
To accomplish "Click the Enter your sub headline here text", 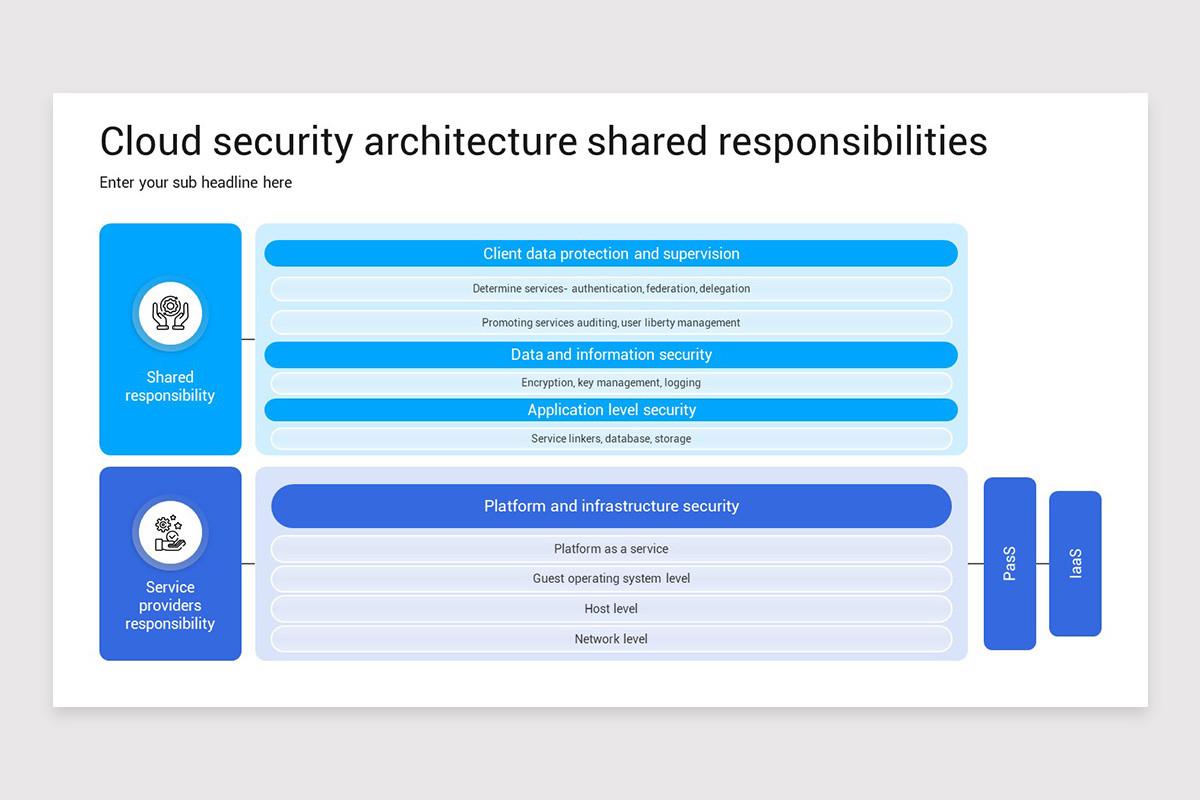I will (195, 182).
